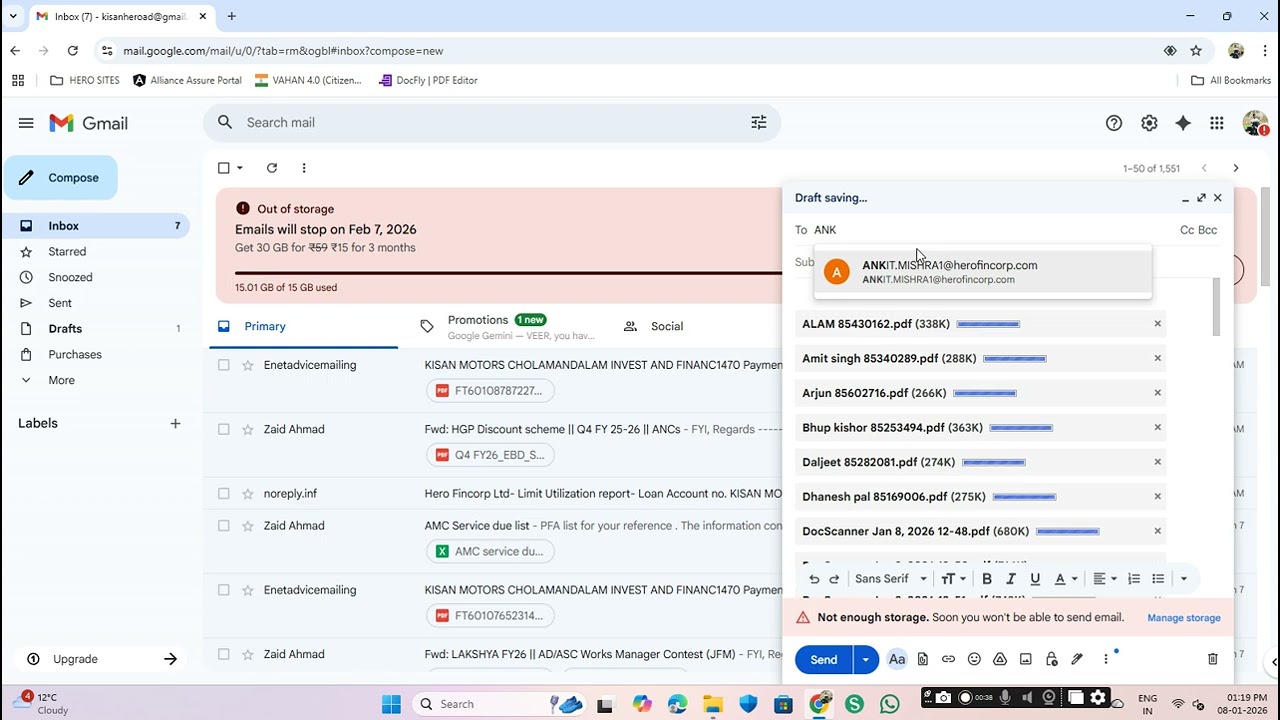Toggle confidential mode lock icon
Viewport: 1280px width, 720px height.
pyautogui.click(x=1051, y=659)
